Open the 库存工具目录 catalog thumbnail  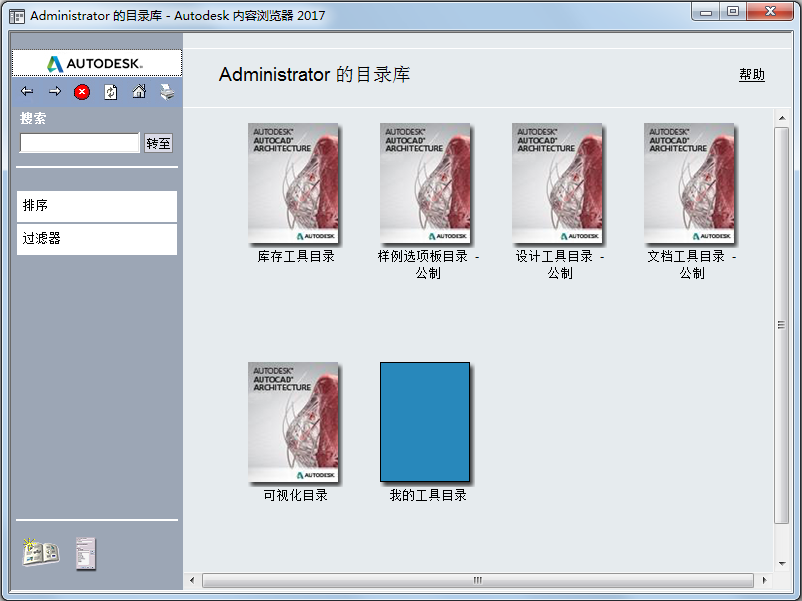pos(293,183)
